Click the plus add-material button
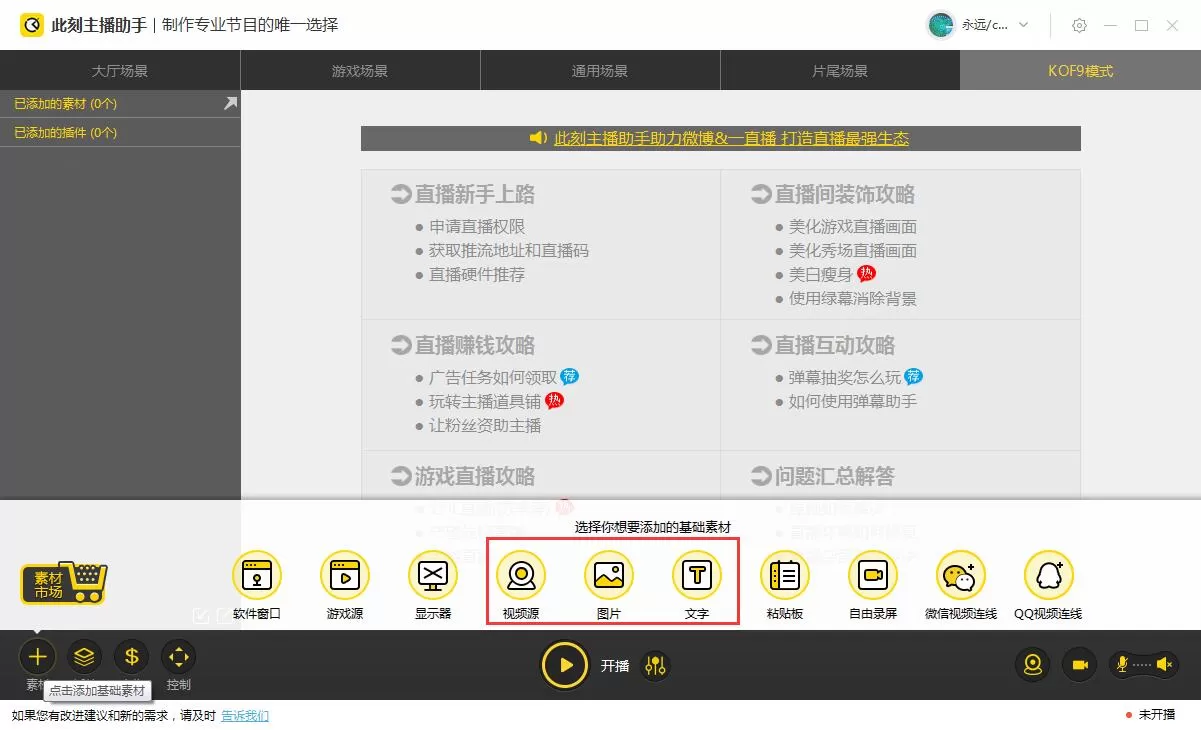The height and width of the screenshot is (730, 1201). click(37, 657)
